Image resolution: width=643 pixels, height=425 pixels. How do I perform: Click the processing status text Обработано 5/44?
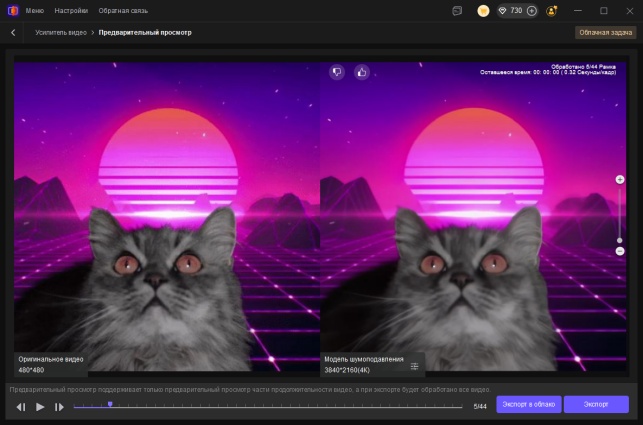pos(583,66)
